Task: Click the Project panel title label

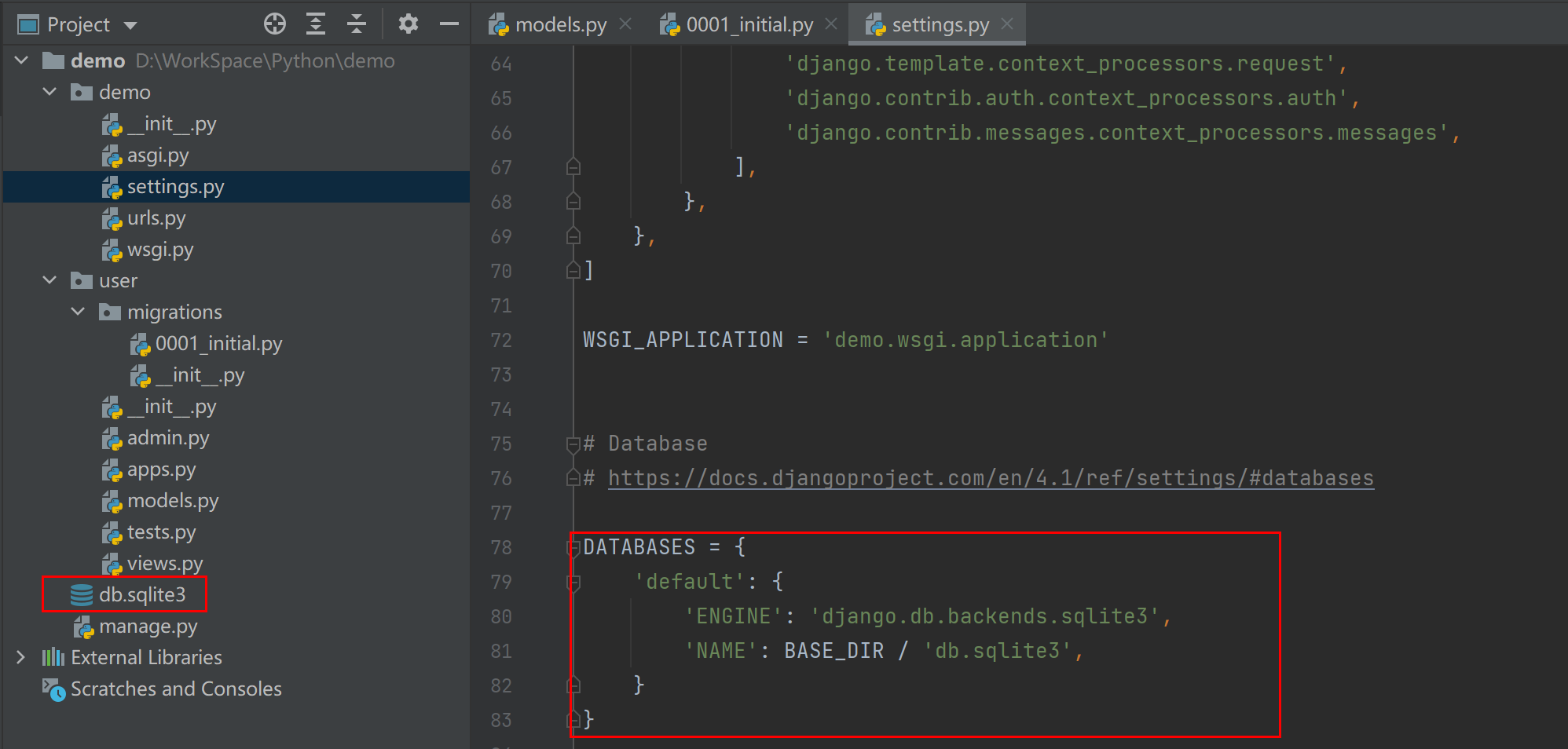Action: point(79,25)
